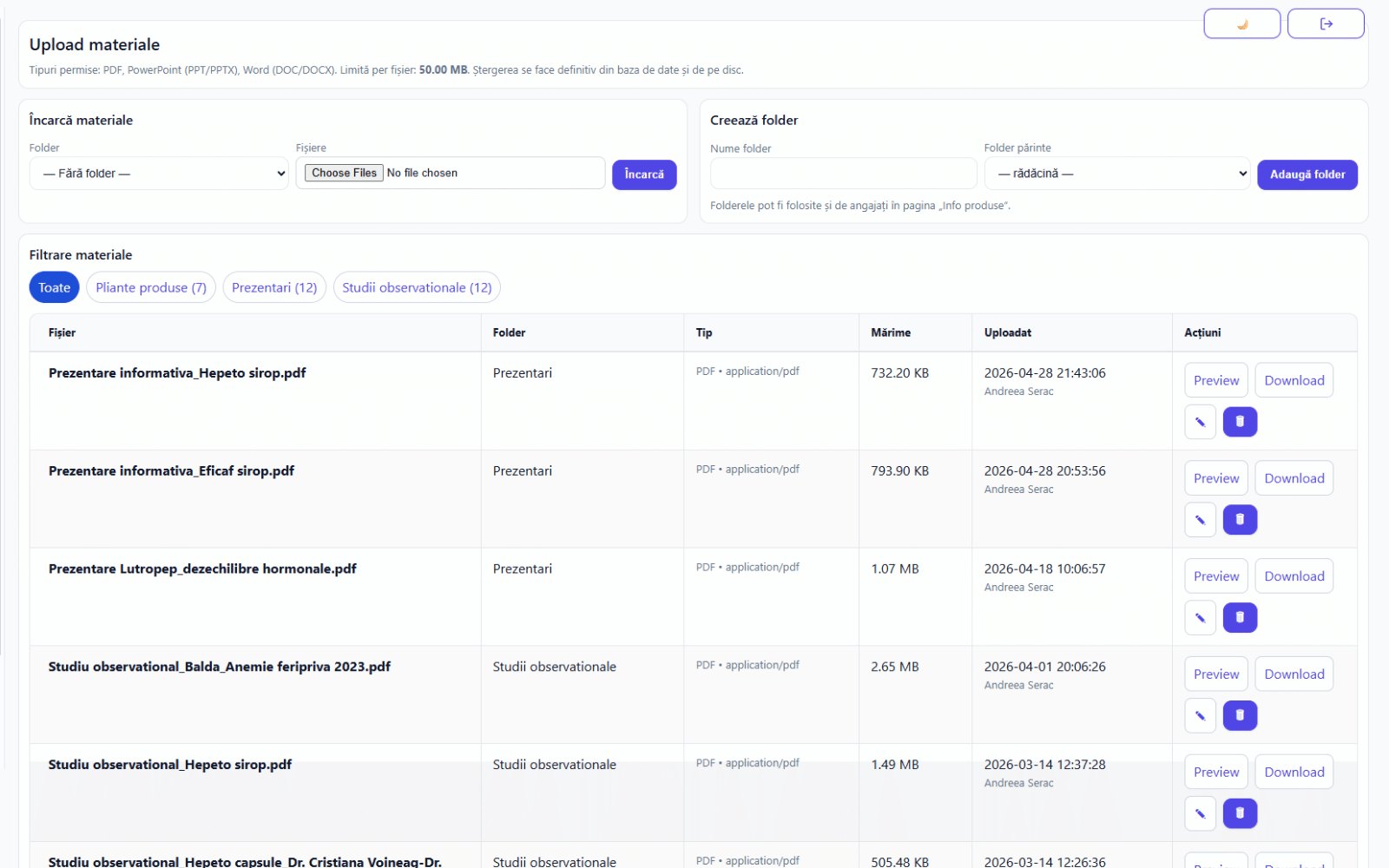Screen dimensions: 1389x868
Task: Edit Prezentare informativa_Eficaf sirop.pdf with pencil icon
Action: (x=1200, y=520)
